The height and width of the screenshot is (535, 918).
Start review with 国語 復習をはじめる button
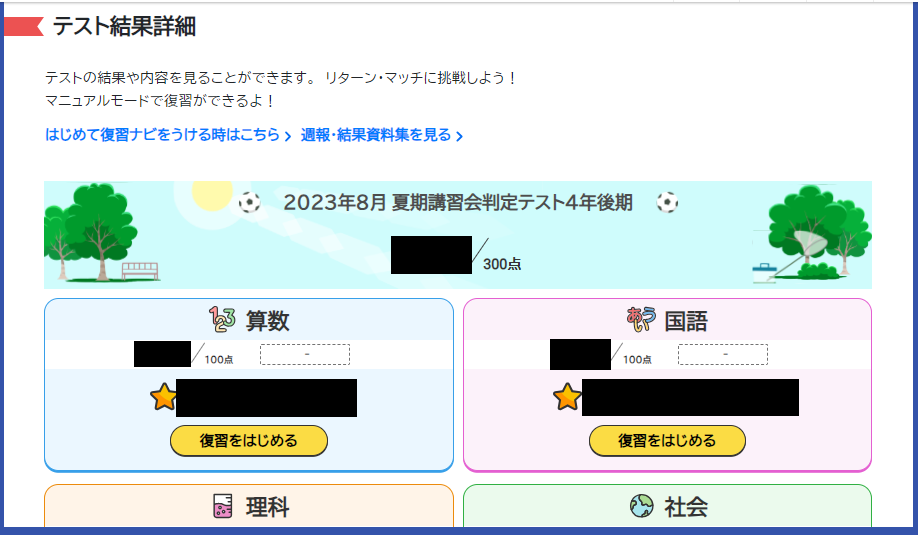click(667, 441)
